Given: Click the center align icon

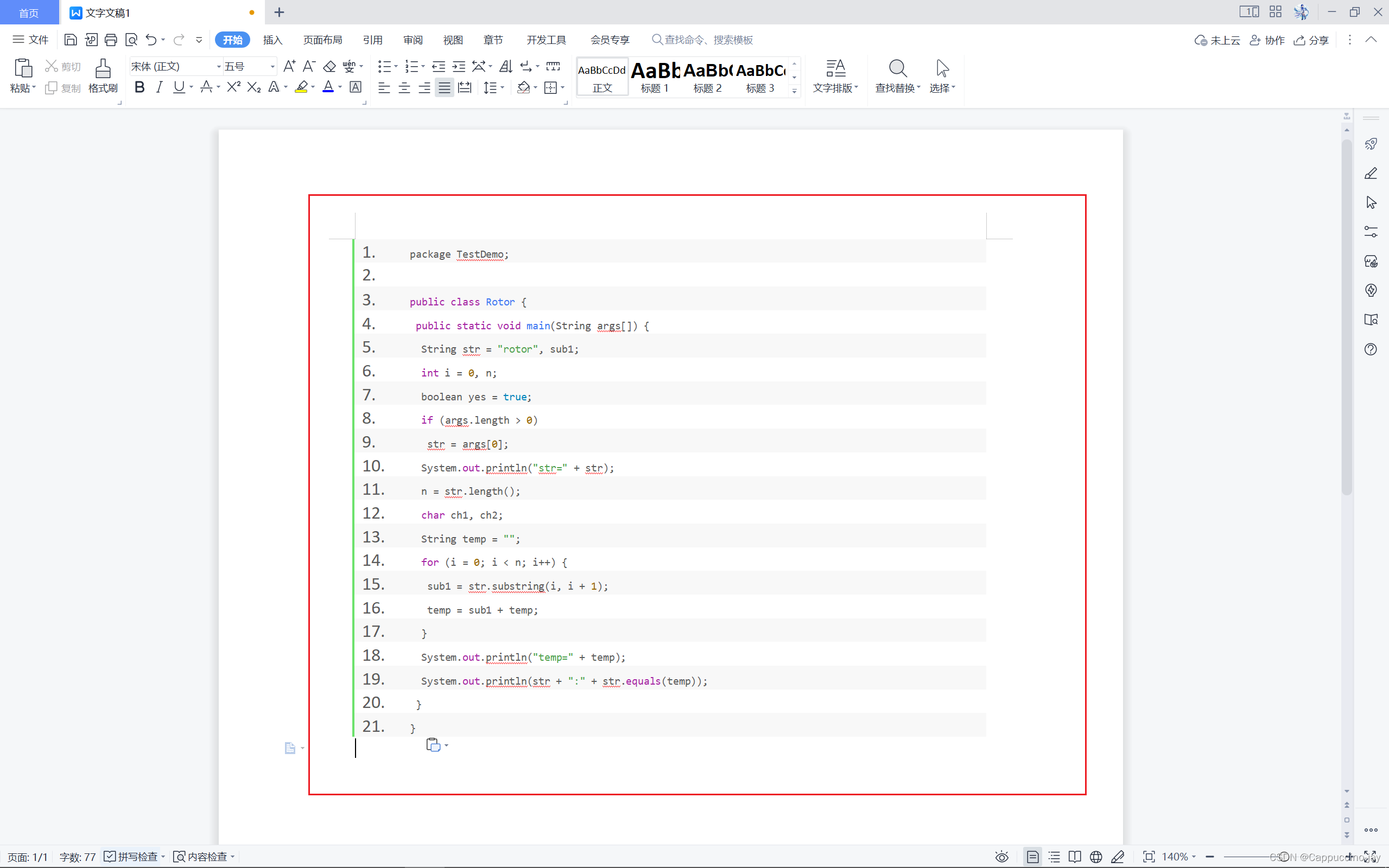Looking at the screenshot, I should click(x=404, y=88).
